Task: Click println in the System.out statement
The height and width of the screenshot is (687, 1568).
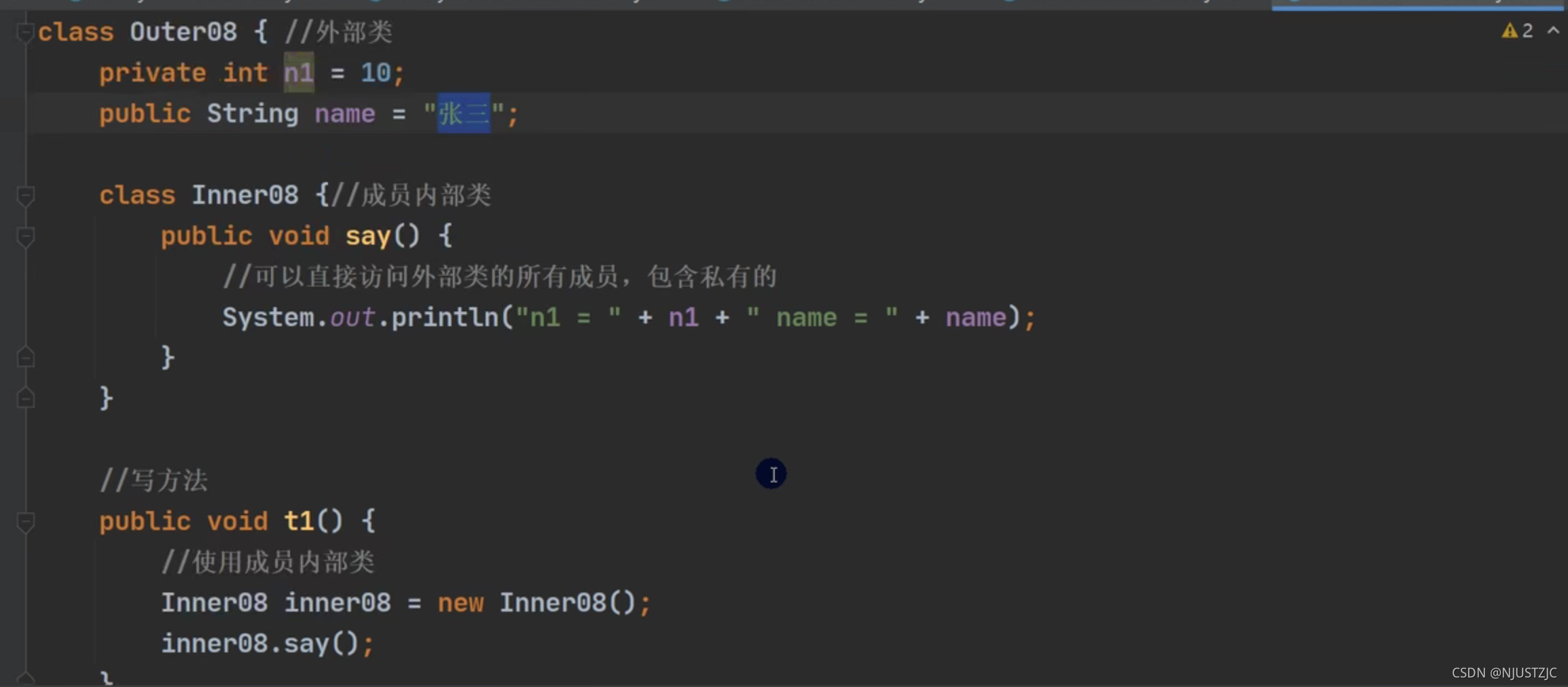Action: pyautogui.click(x=445, y=317)
